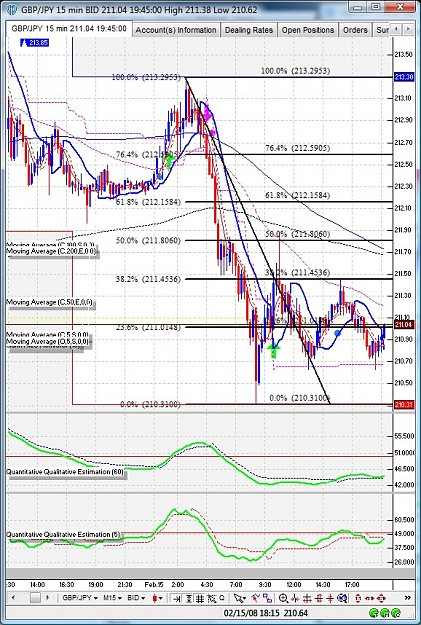
Task: Select the Moving Average (O,5,S,0,0) label
Action: (48, 342)
